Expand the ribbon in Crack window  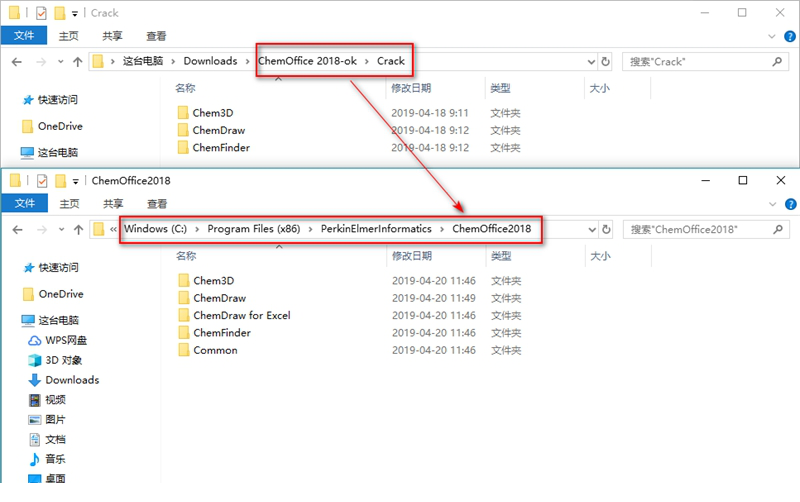tap(771, 36)
